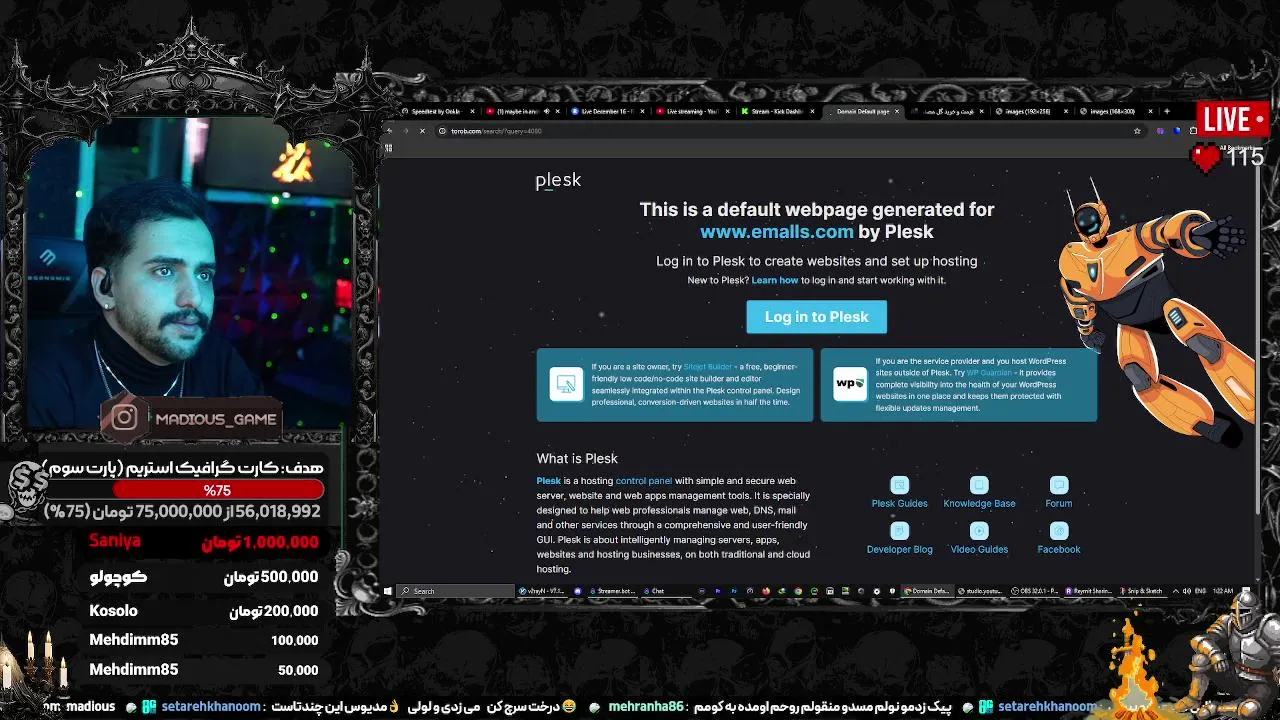Click the What is Plesk heading

click(577, 459)
